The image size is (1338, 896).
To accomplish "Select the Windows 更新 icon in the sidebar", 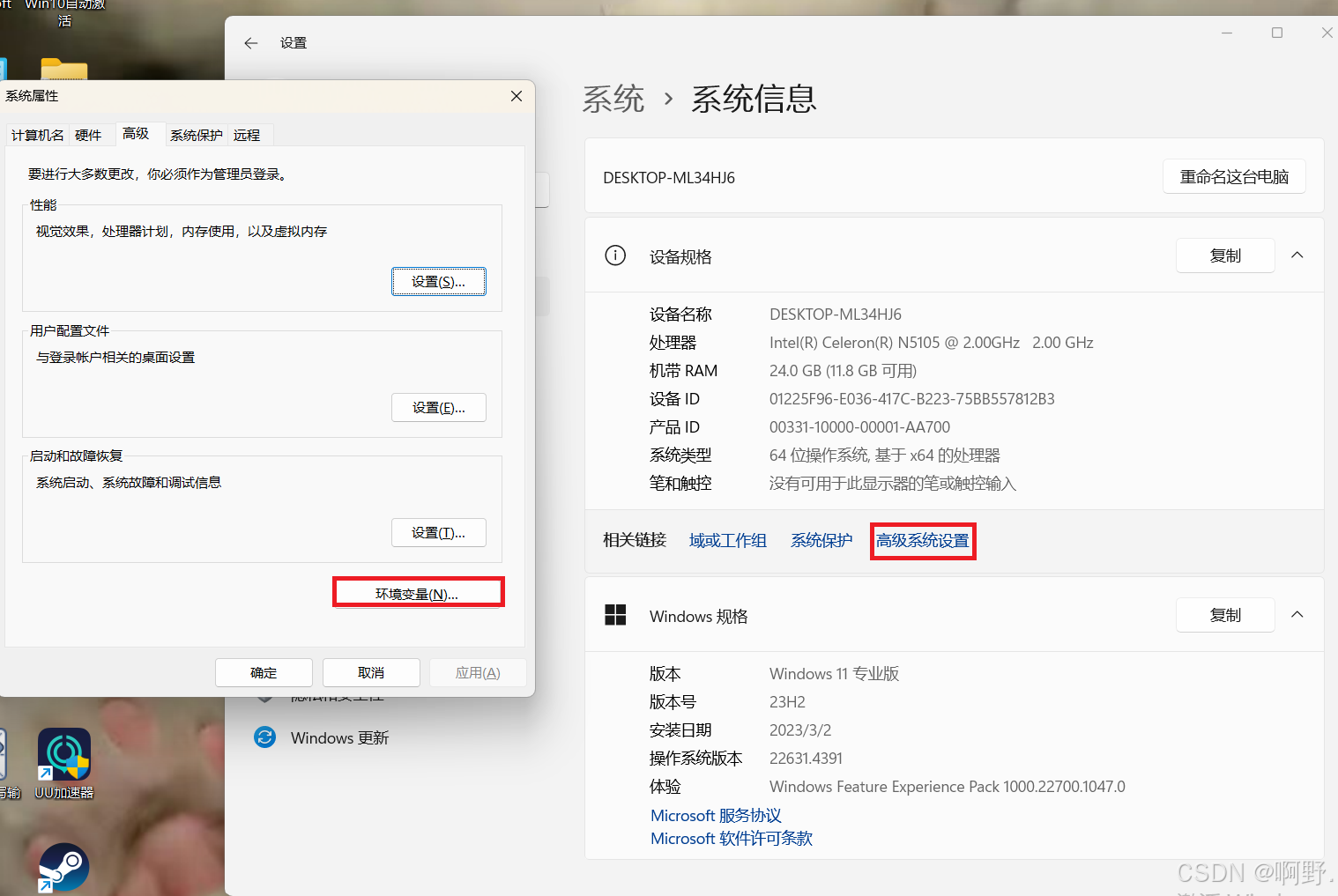I will click(x=265, y=737).
